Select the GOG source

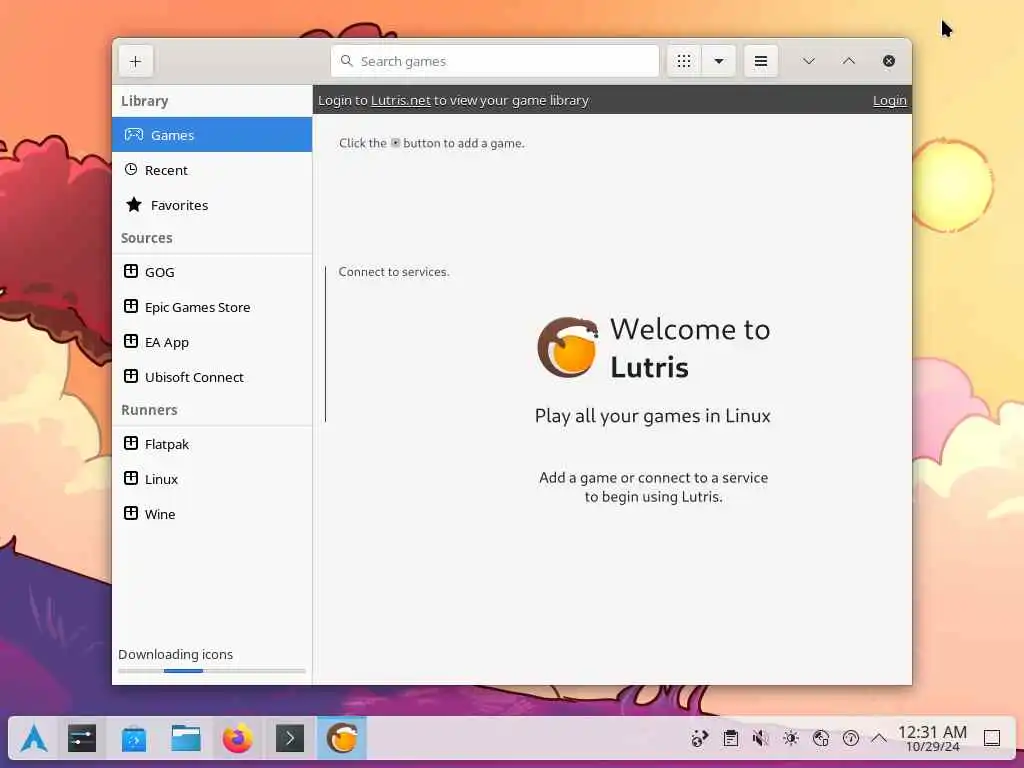212,272
